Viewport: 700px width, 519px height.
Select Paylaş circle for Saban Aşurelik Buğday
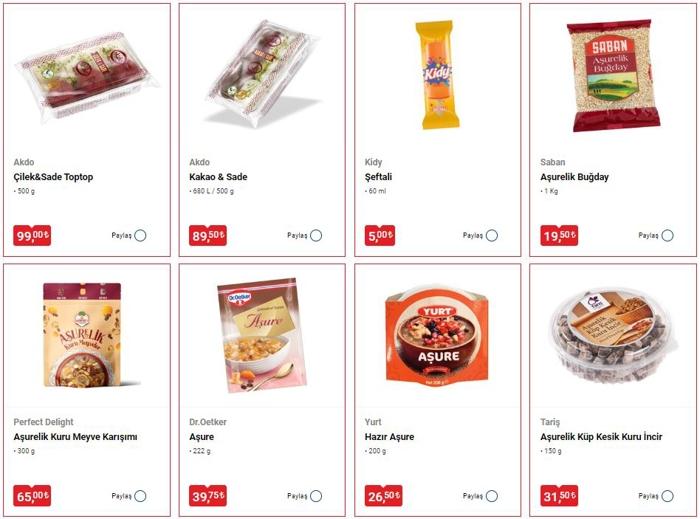click(667, 235)
